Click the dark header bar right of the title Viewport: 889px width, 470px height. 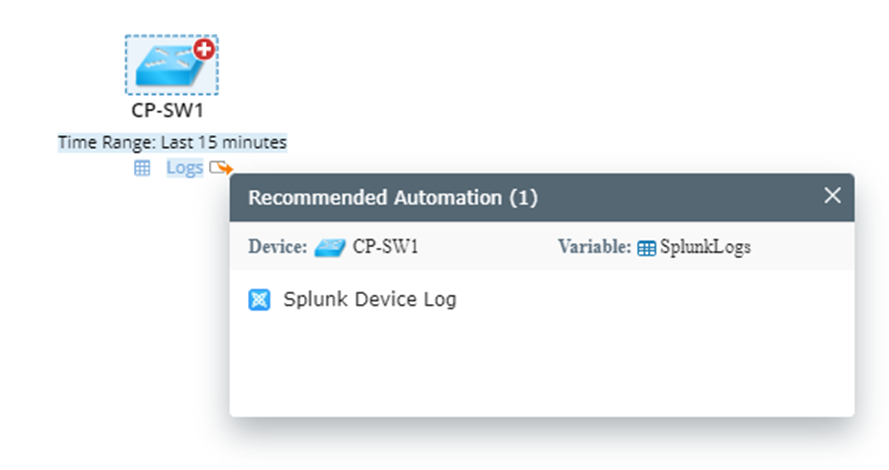(680, 197)
